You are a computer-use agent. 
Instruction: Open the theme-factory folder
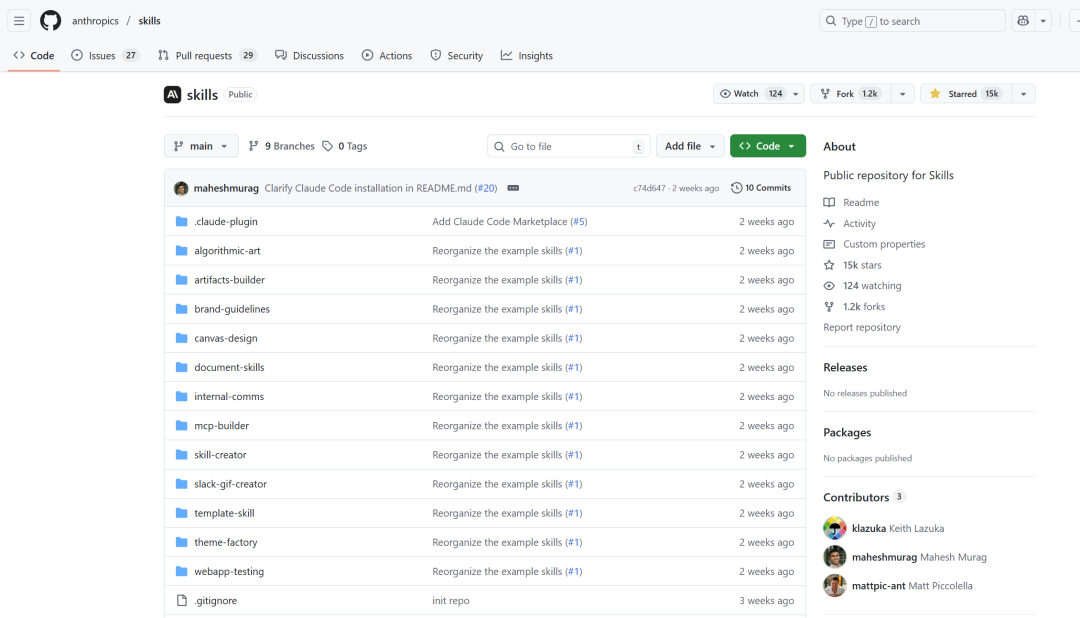click(226, 542)
